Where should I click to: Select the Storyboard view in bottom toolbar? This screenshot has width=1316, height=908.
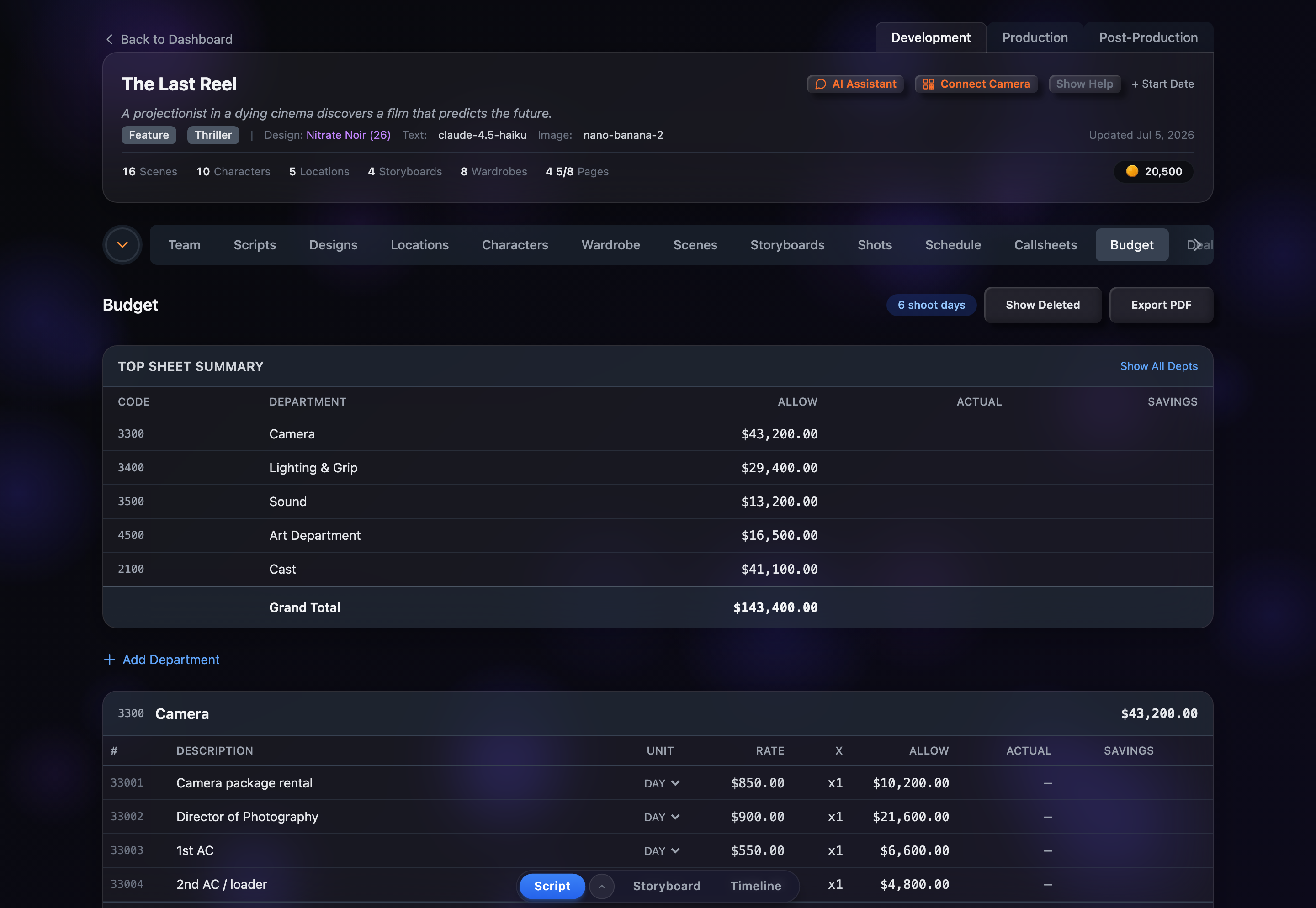point(667,886)
